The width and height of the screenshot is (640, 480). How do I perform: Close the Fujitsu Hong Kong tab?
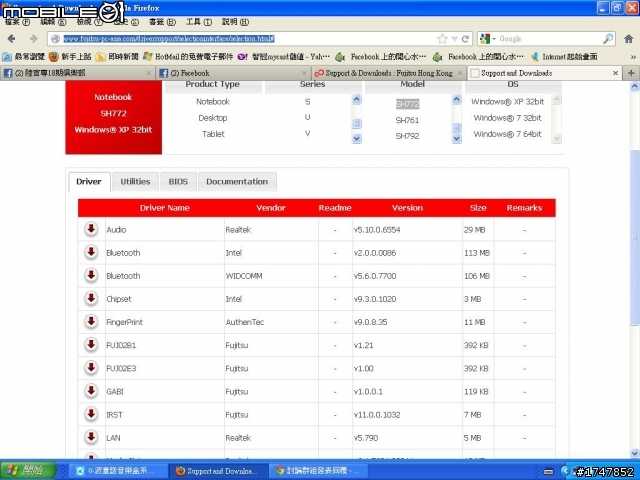click(x=460, y=73)
